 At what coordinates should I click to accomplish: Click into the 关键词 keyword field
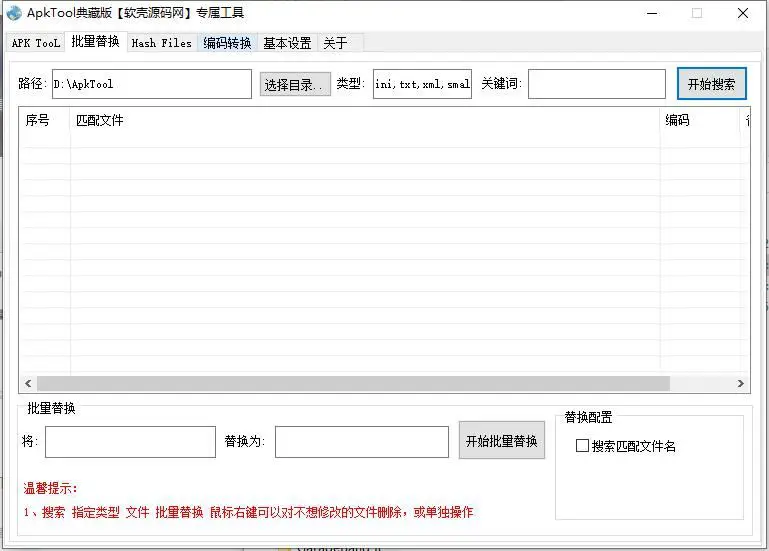pos(597,84)
